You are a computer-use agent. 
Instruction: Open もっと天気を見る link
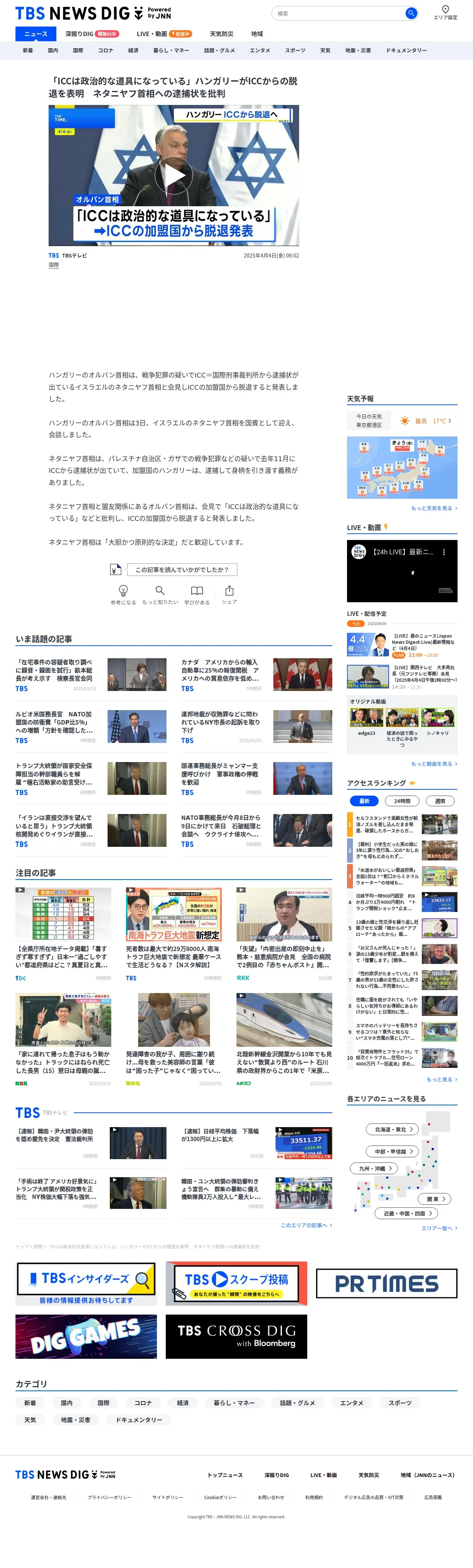(434, 508)
